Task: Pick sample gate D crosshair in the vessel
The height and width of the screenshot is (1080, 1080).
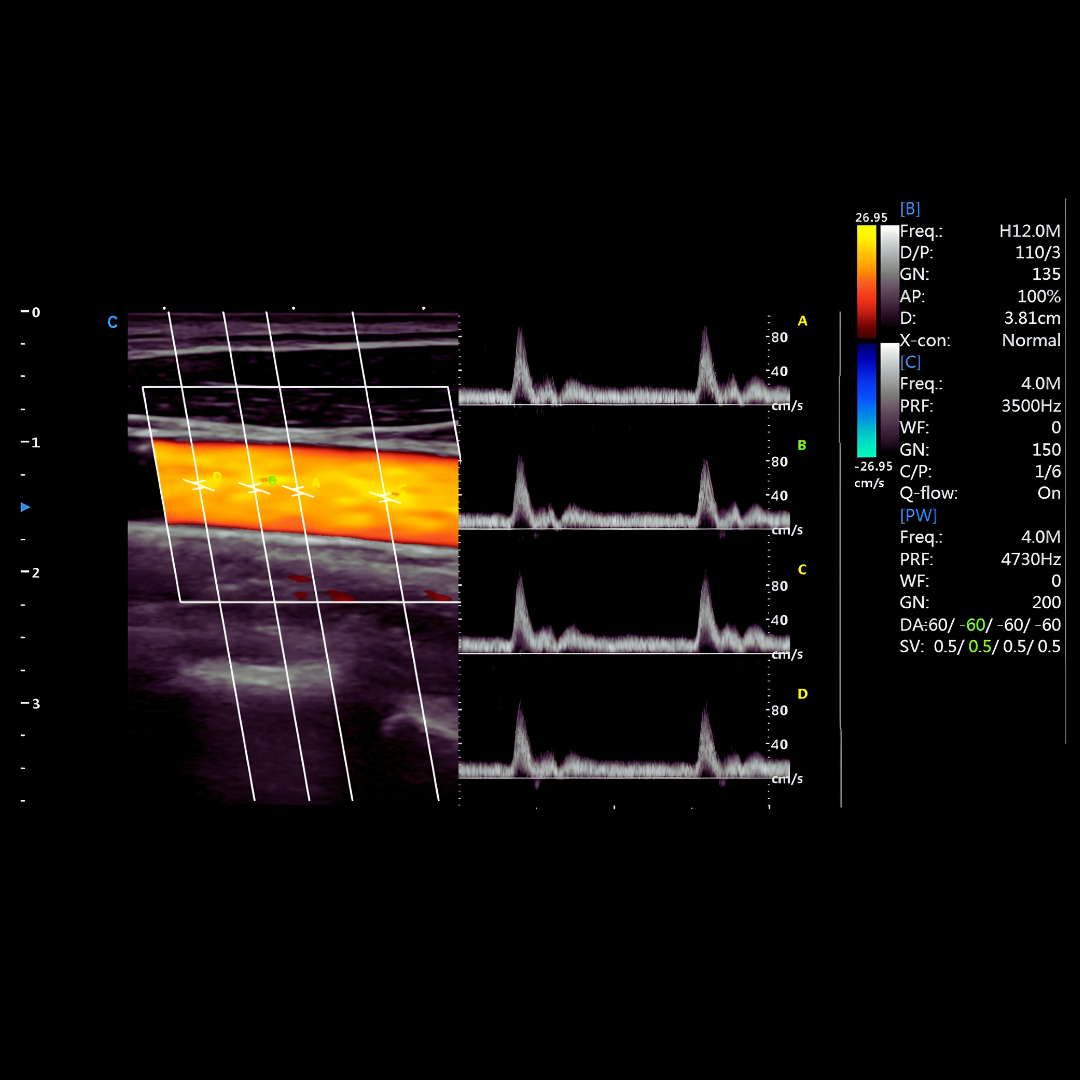Action: pyautogui.click(x=200, y=484)
